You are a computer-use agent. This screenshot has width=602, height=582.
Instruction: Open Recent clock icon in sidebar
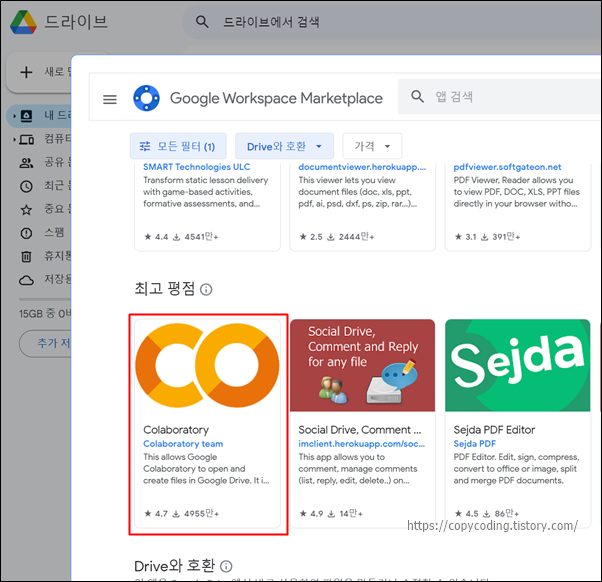tap(26, 186)
